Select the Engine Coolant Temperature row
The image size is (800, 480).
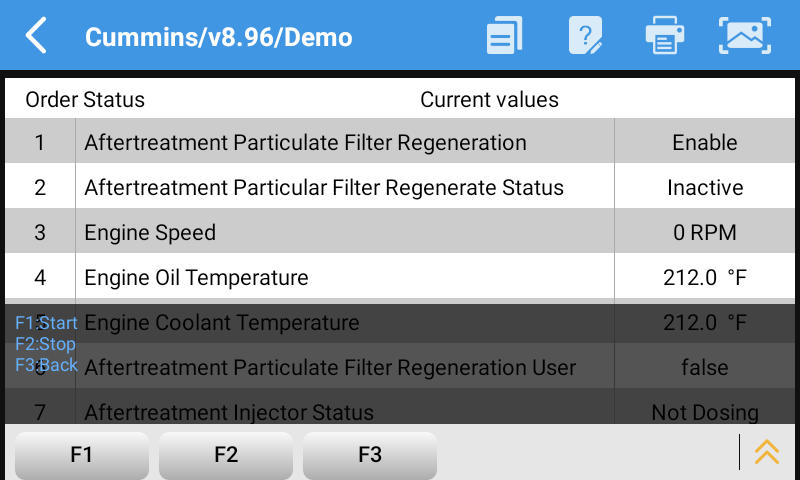tap(222, 323)
